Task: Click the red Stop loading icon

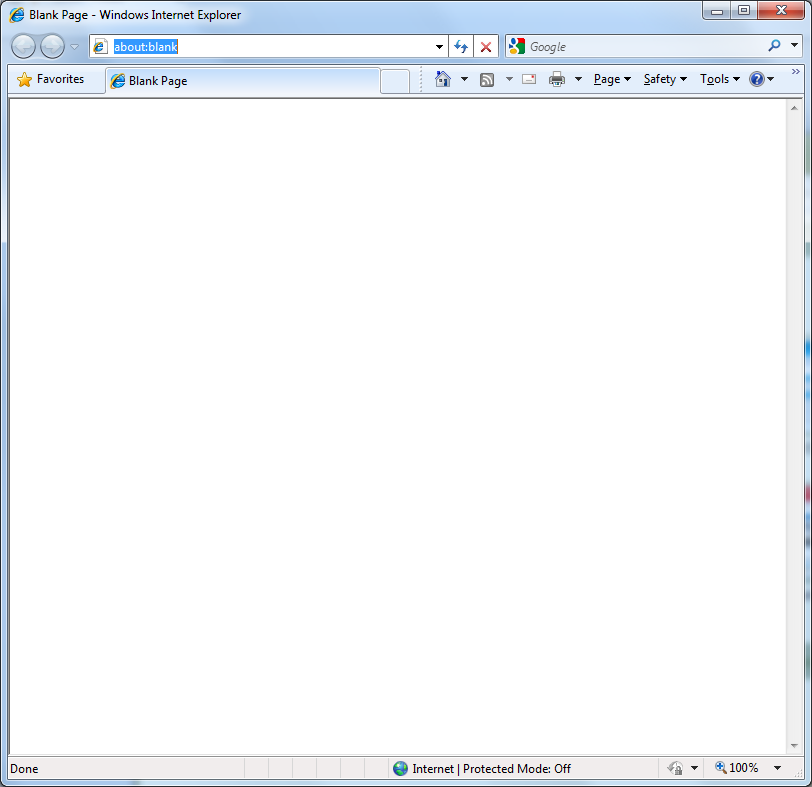Action: click(x=486, y=47)
